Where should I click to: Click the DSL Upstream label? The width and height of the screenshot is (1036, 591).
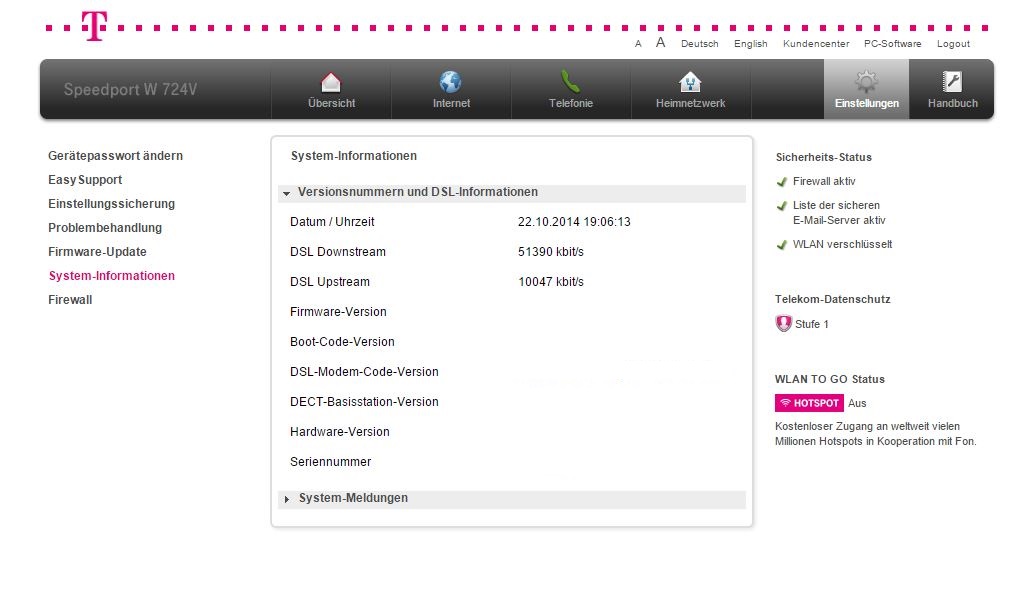click(x=330, y=282)
